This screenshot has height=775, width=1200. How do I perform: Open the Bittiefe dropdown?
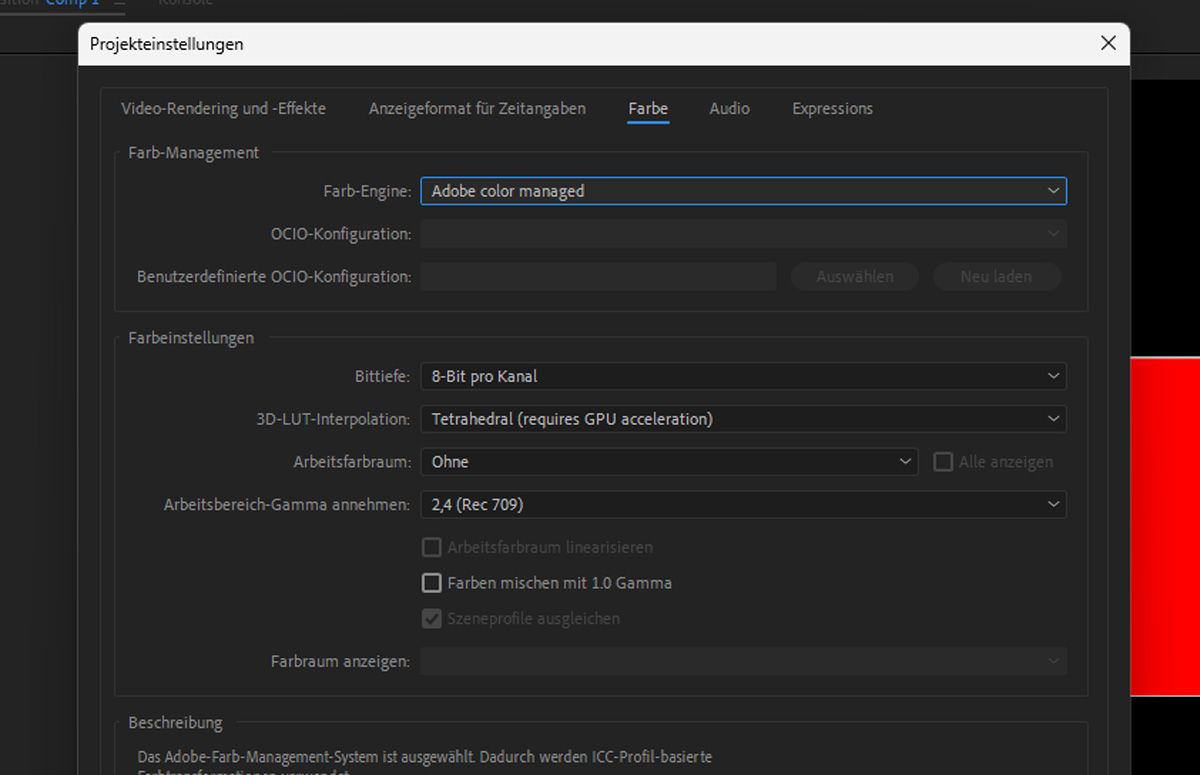(x=743, y=376)
